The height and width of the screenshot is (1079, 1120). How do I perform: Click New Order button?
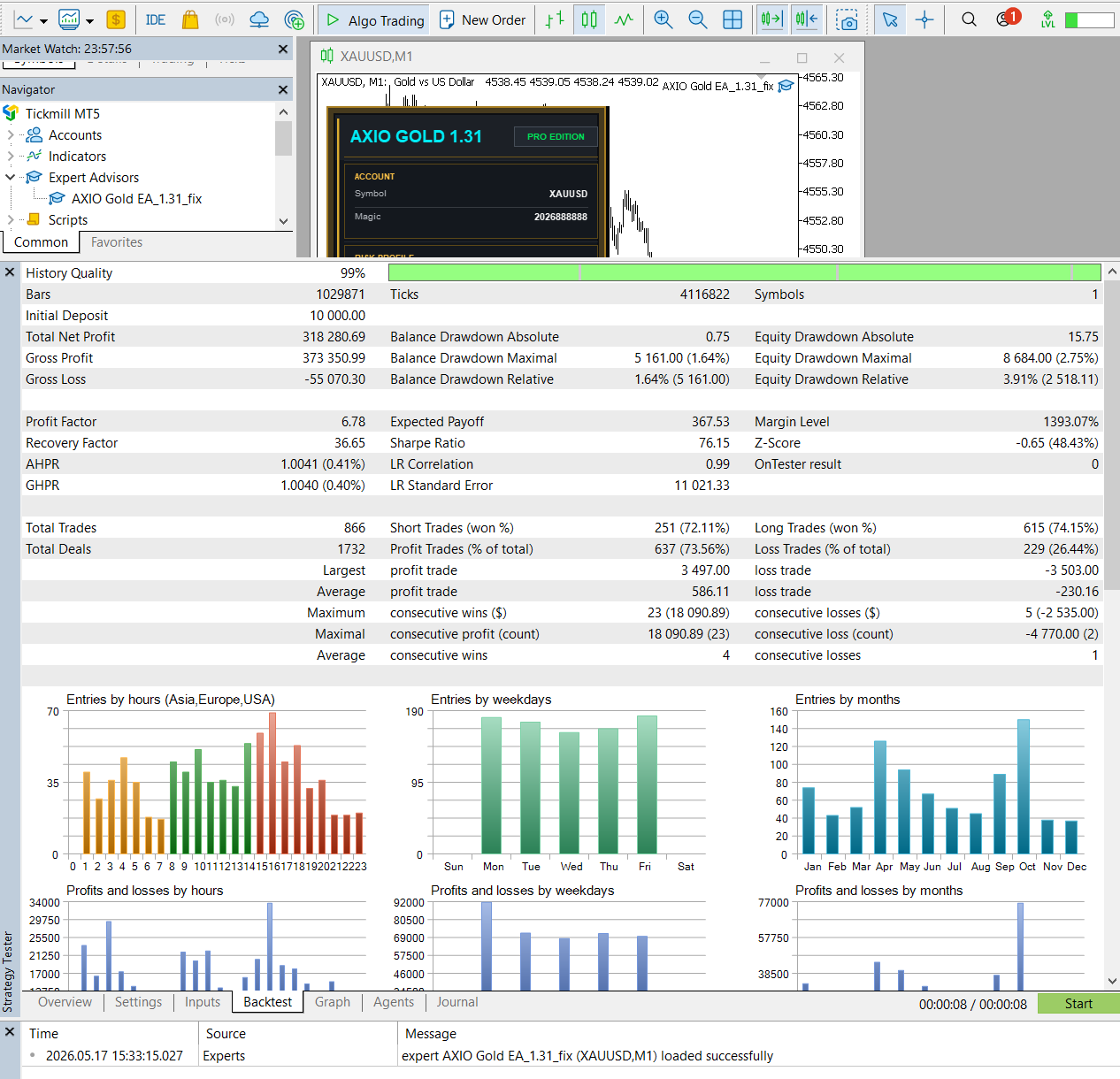tap(483, 19)
